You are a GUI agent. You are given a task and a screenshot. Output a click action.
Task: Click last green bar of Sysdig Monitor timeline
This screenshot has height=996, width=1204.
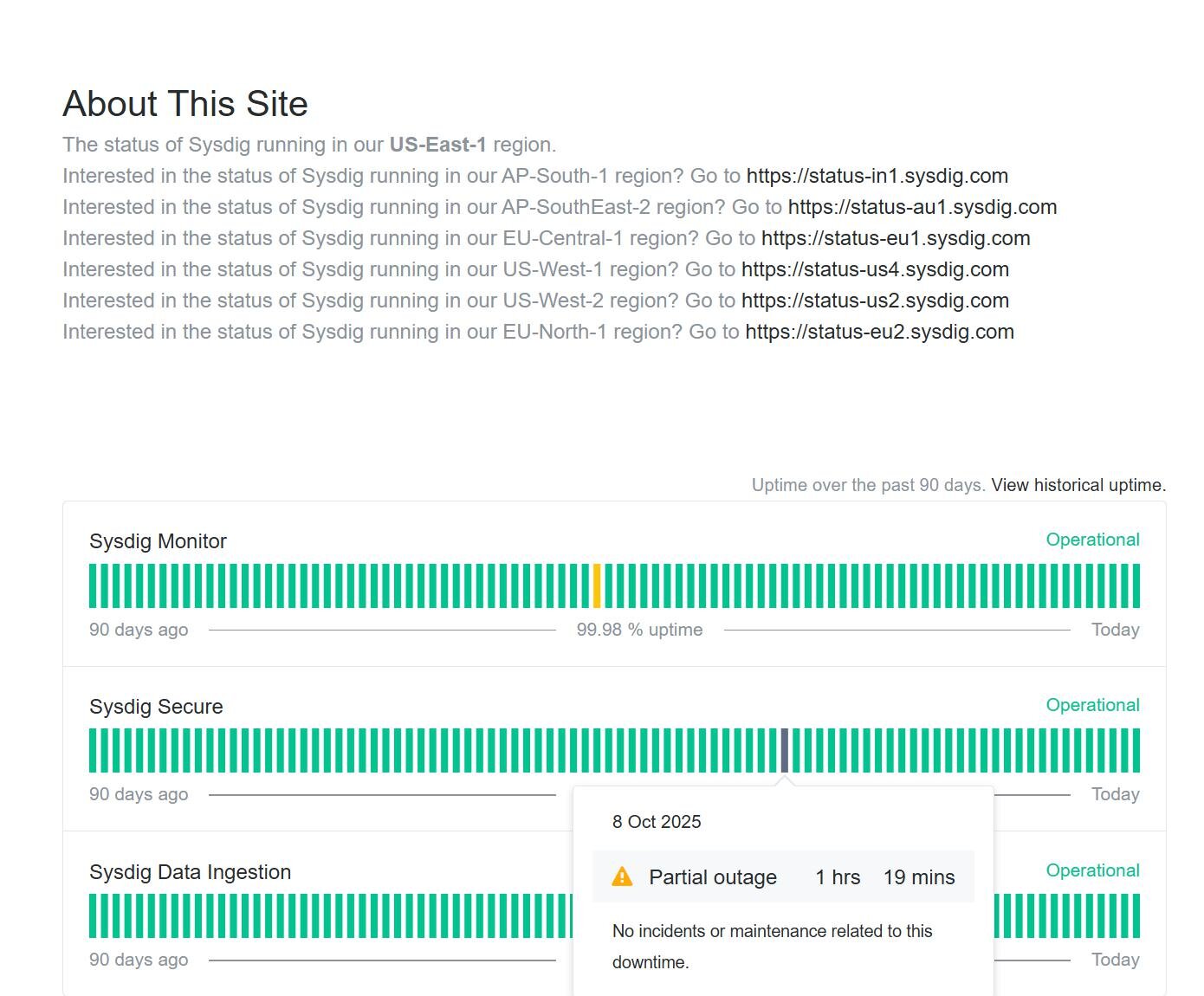[x=1136, y=585]
